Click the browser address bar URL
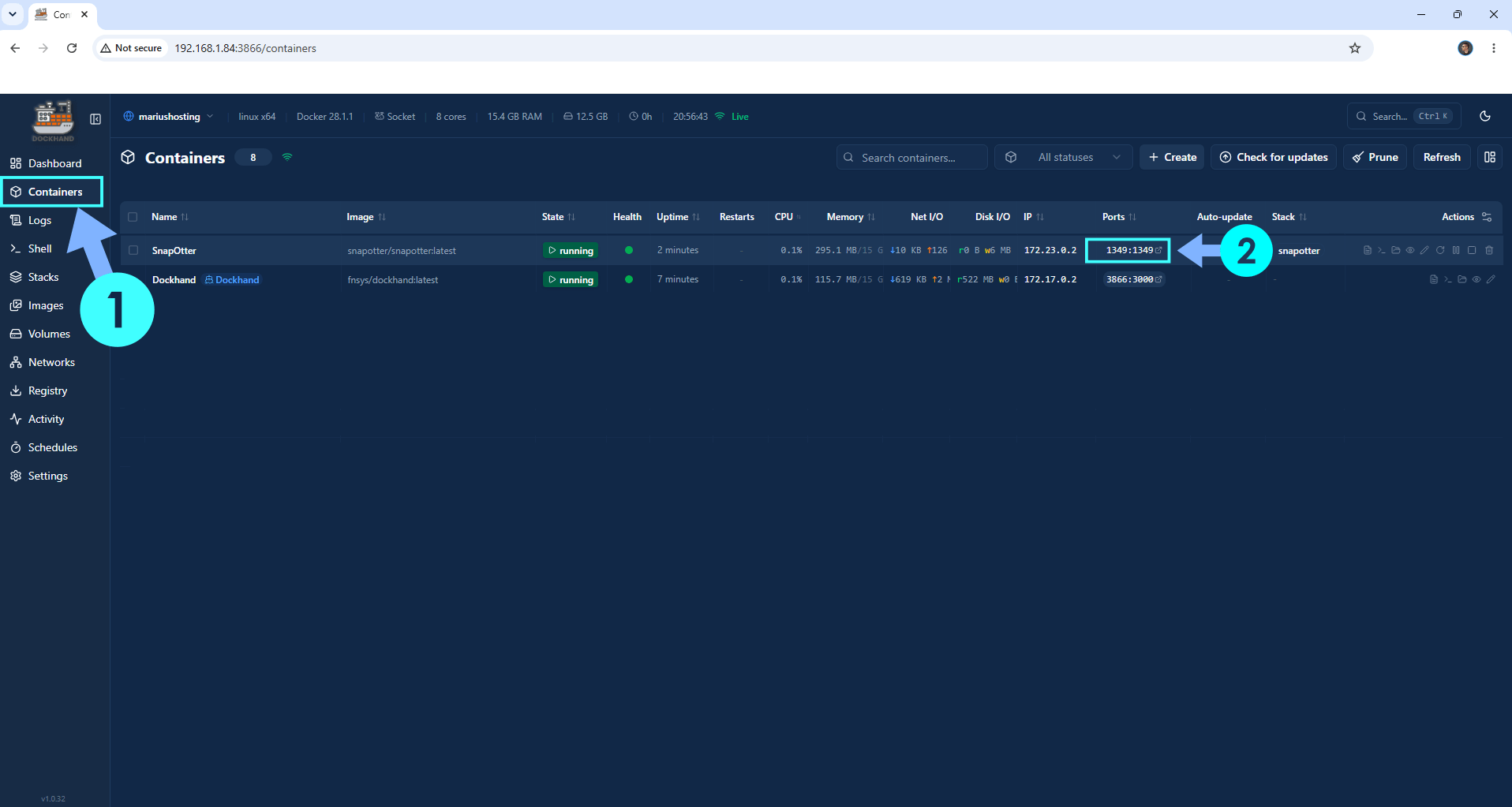The image size is (1512, 807). pos(245,48)
